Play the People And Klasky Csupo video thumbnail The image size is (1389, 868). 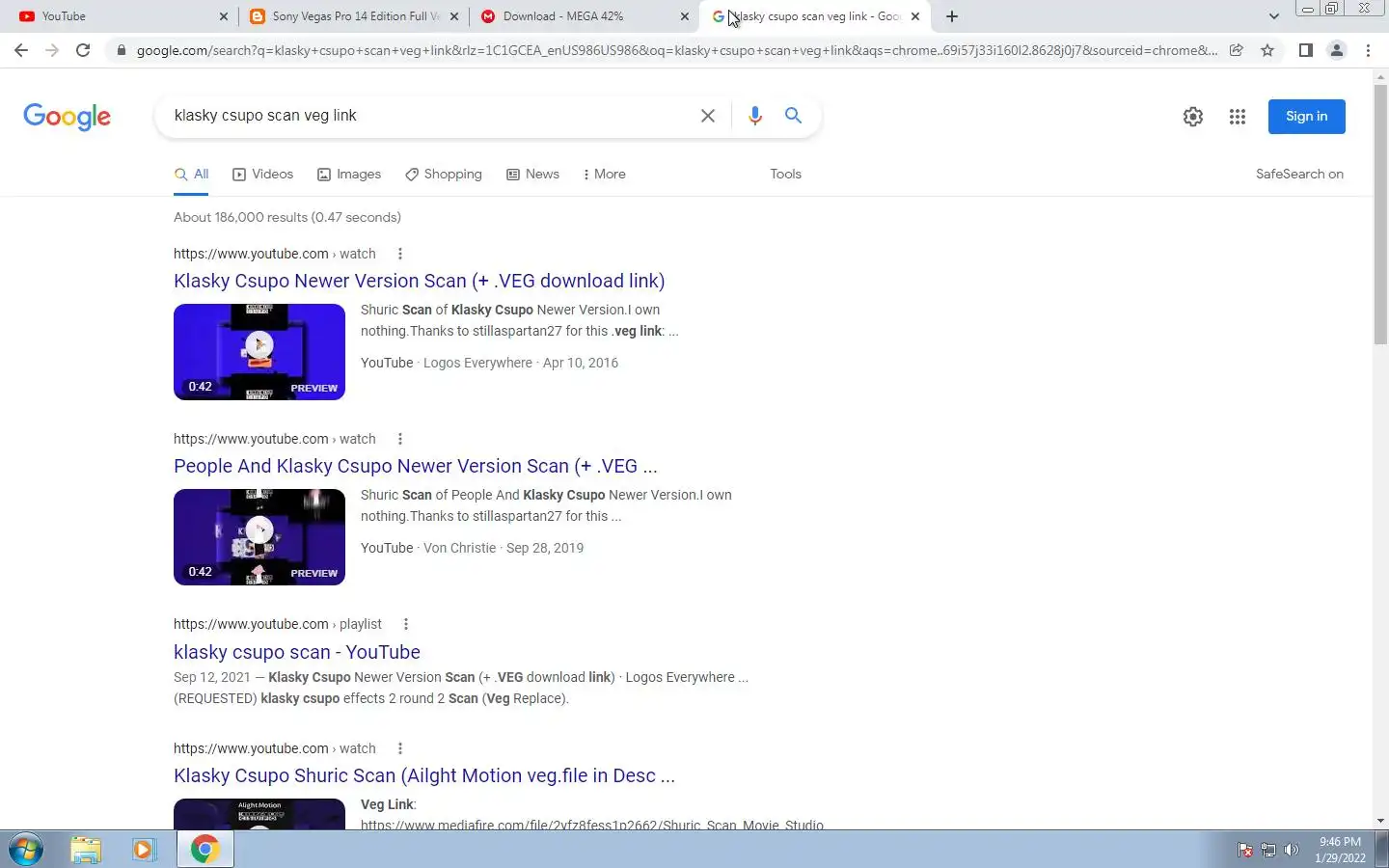coord(259,537)
